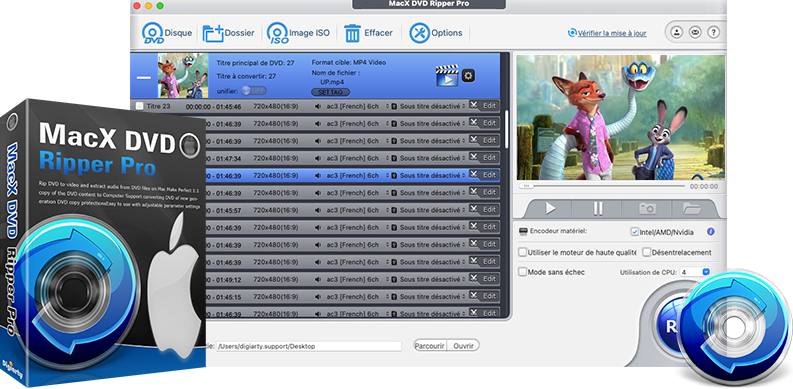The width and height of the screenshot is (793, 389).
Task: Click scissors icon on the 01:45:15 row
Action: [473, 295]
